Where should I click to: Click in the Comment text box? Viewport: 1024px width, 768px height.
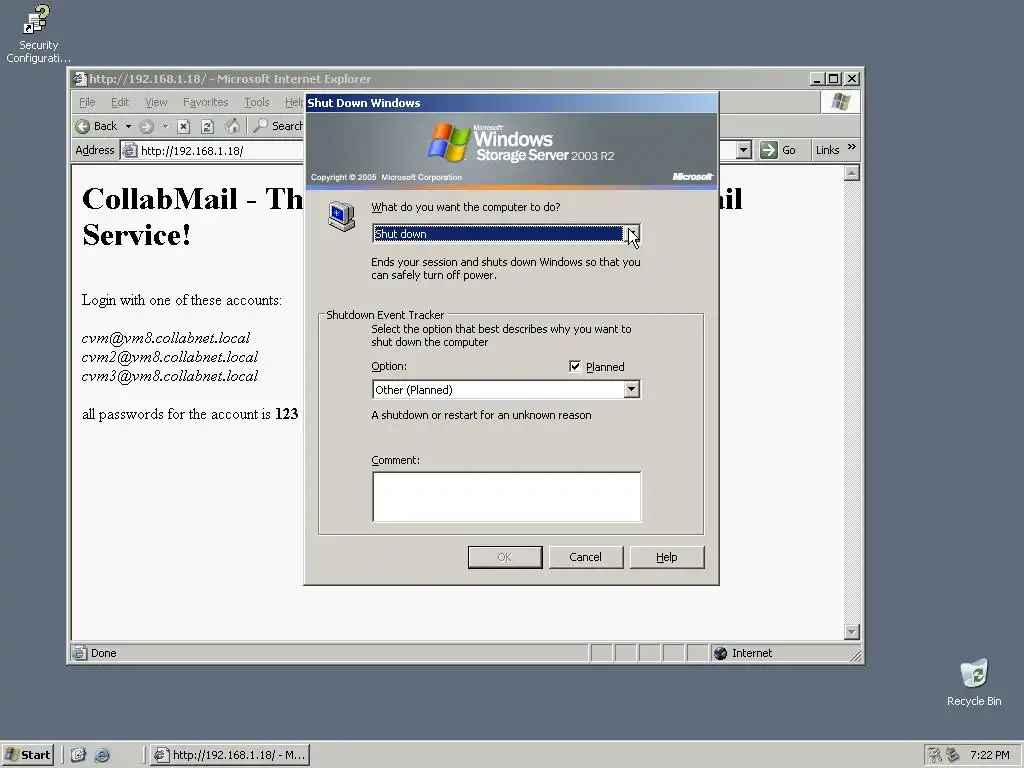(x=507, y=497)
